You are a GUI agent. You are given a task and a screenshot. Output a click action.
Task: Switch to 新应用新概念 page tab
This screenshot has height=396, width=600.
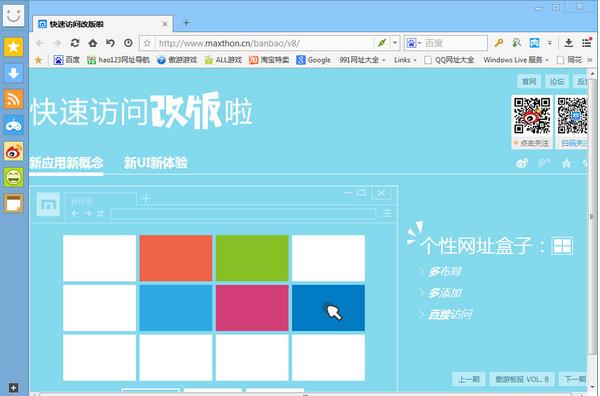pyautogui.click(x=66, y=163)
